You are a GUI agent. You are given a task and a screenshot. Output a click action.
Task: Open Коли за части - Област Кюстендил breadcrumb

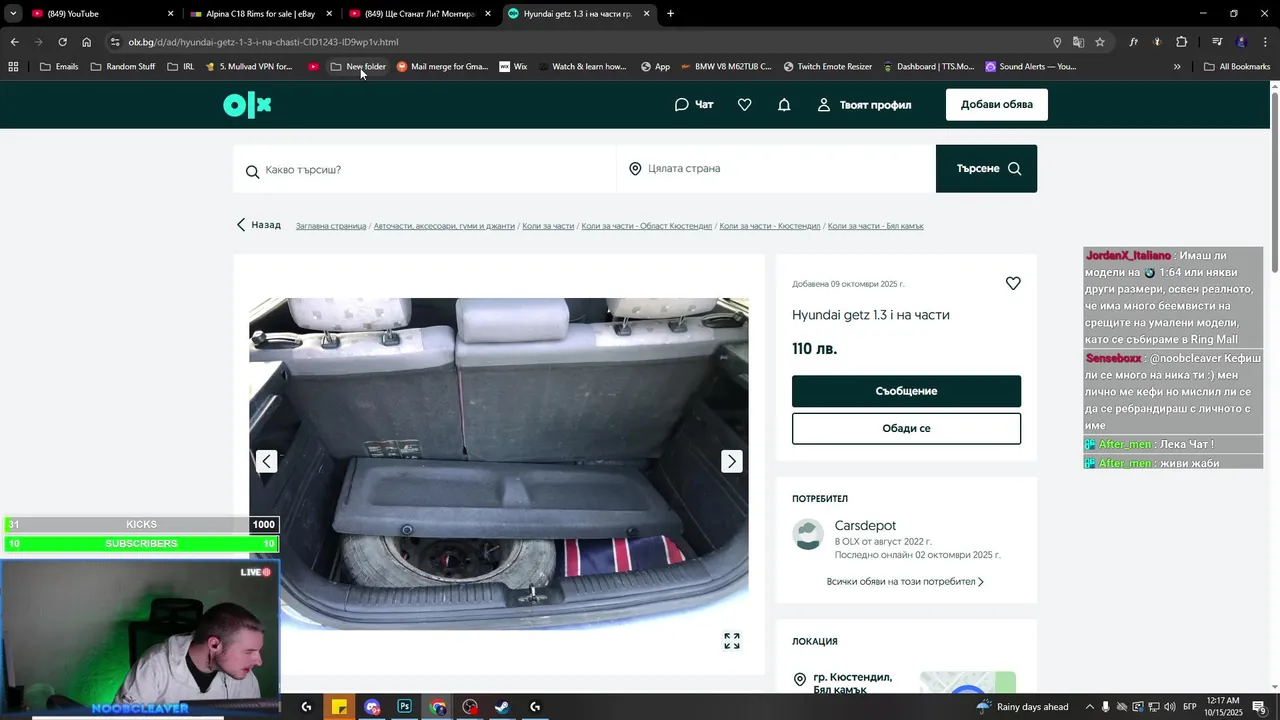646,226
